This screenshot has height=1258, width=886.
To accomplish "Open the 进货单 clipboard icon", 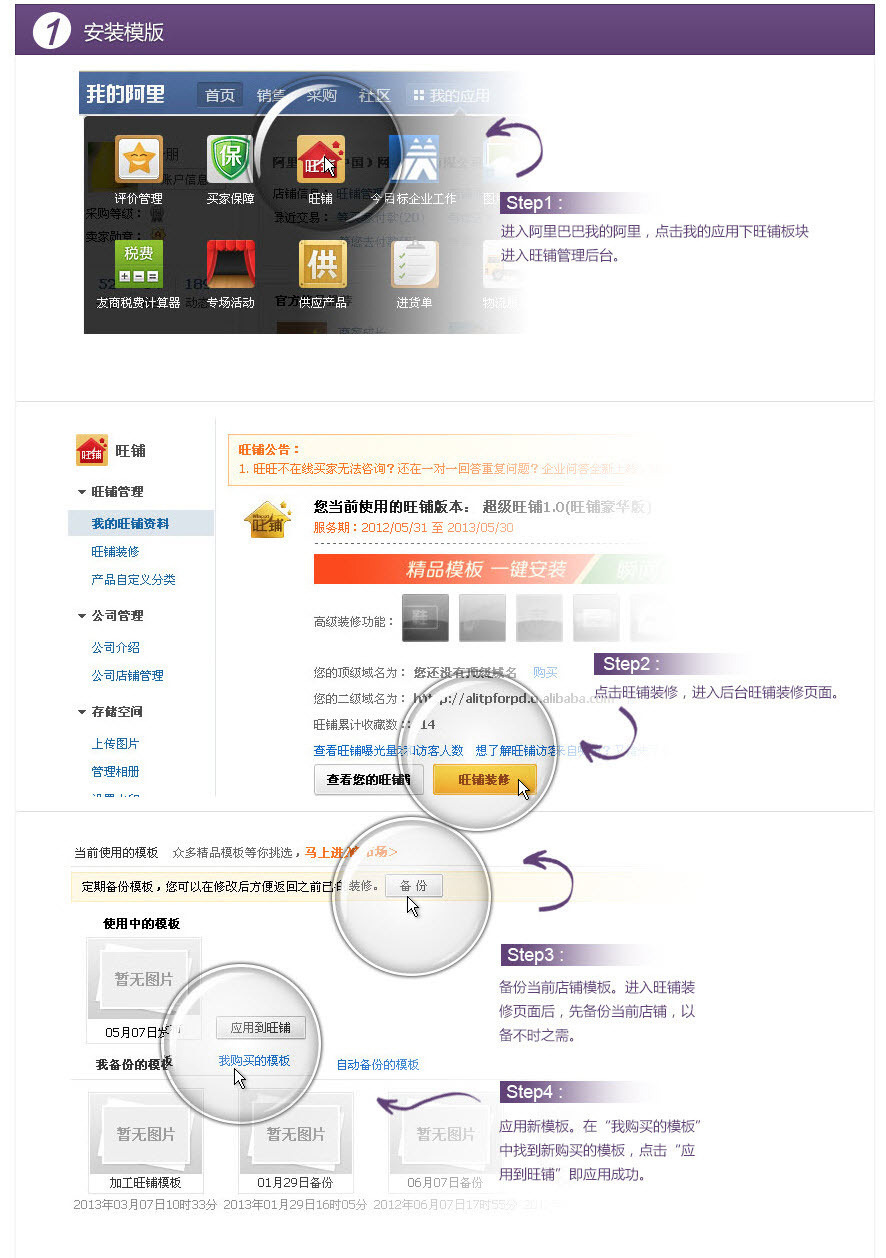I will (x=414, y=264).
